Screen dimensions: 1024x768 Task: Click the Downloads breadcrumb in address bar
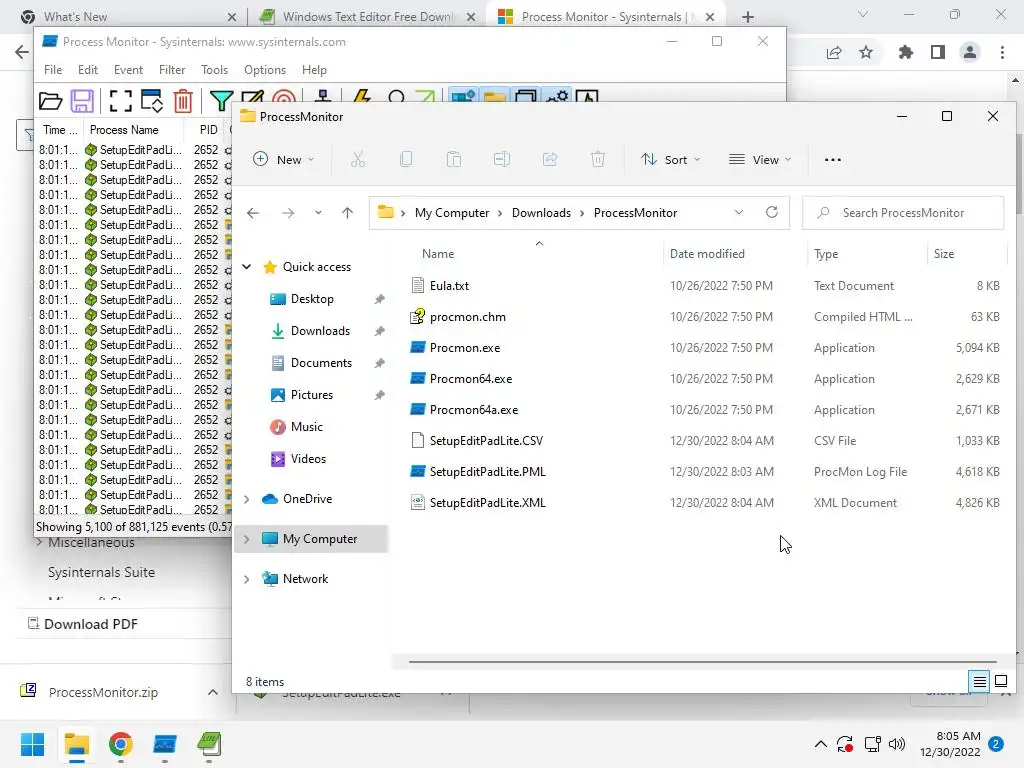click(x=541, y=213)
